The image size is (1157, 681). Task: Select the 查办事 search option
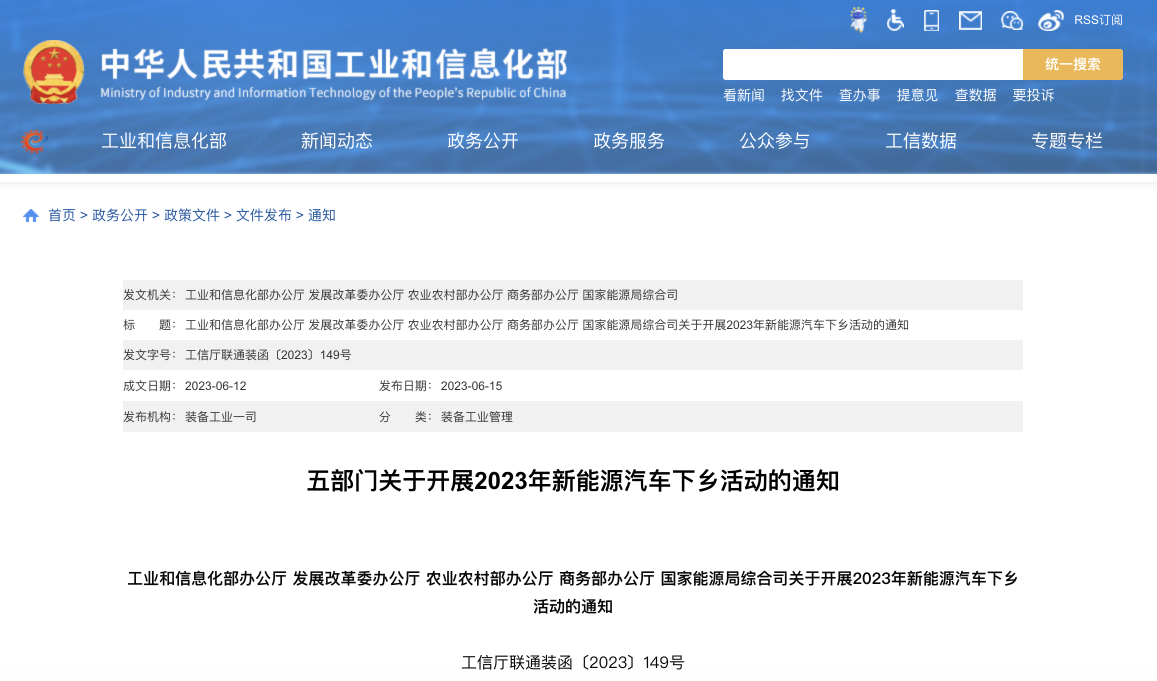860,95
